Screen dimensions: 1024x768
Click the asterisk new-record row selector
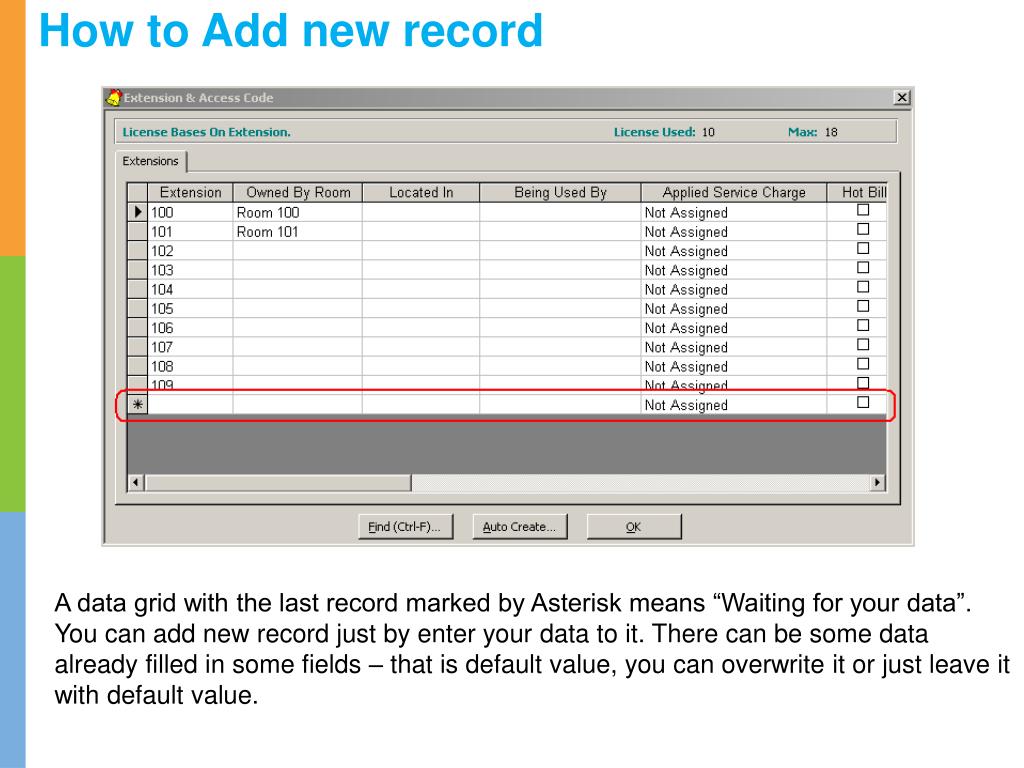137,405
